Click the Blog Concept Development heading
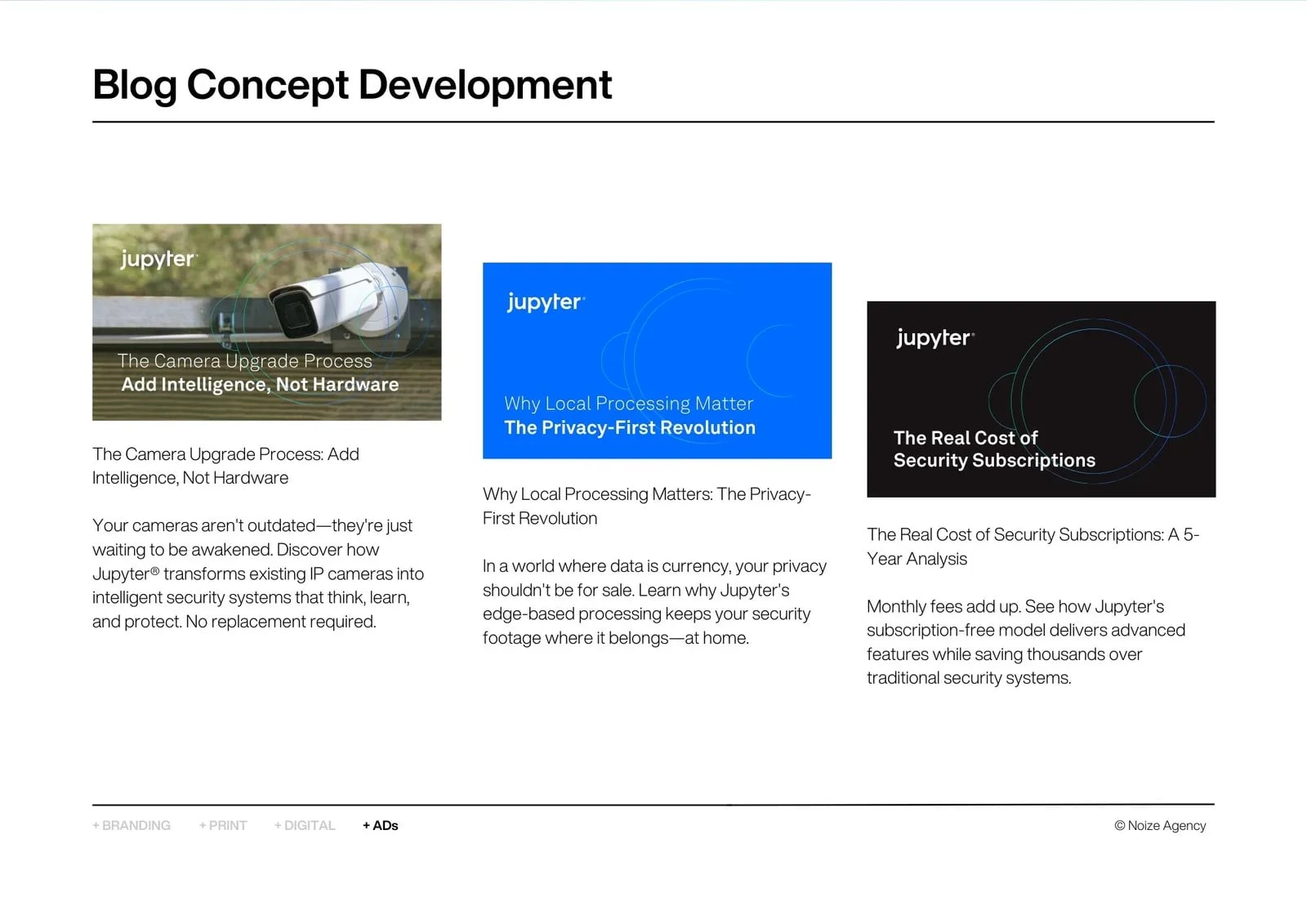This screenshot has width=1307, height=924. coord(352,85)
